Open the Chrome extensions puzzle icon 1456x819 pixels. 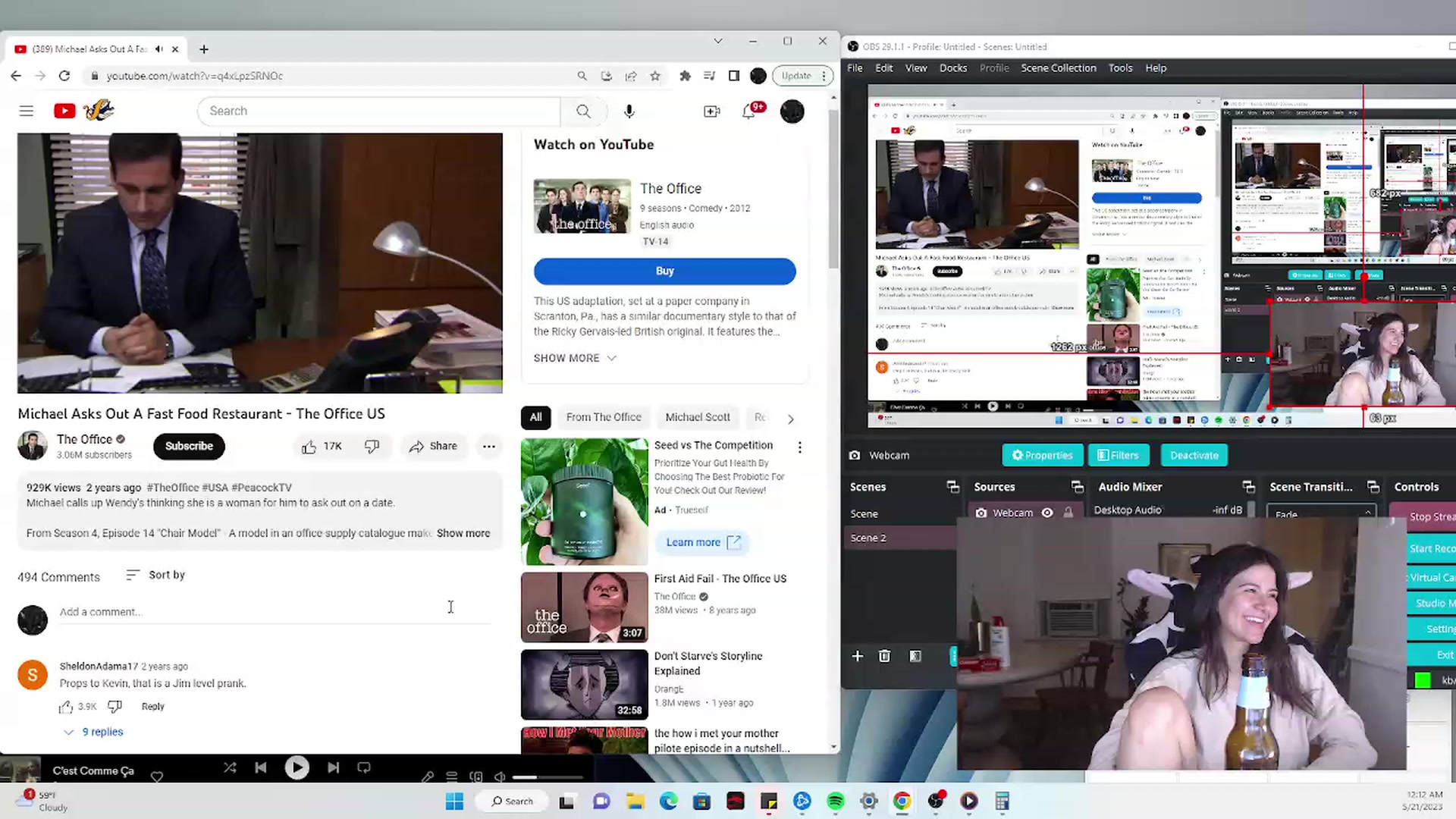pos(685,76)
